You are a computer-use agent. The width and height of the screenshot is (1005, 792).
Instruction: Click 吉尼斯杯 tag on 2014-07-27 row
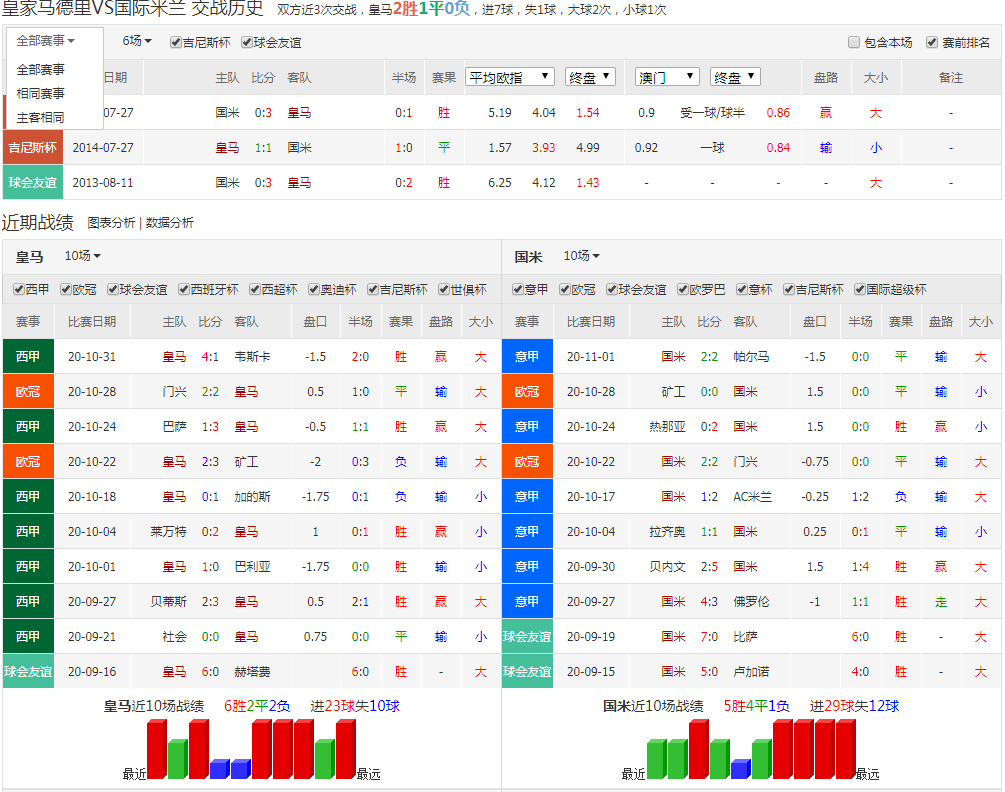(x=33, y=147)
